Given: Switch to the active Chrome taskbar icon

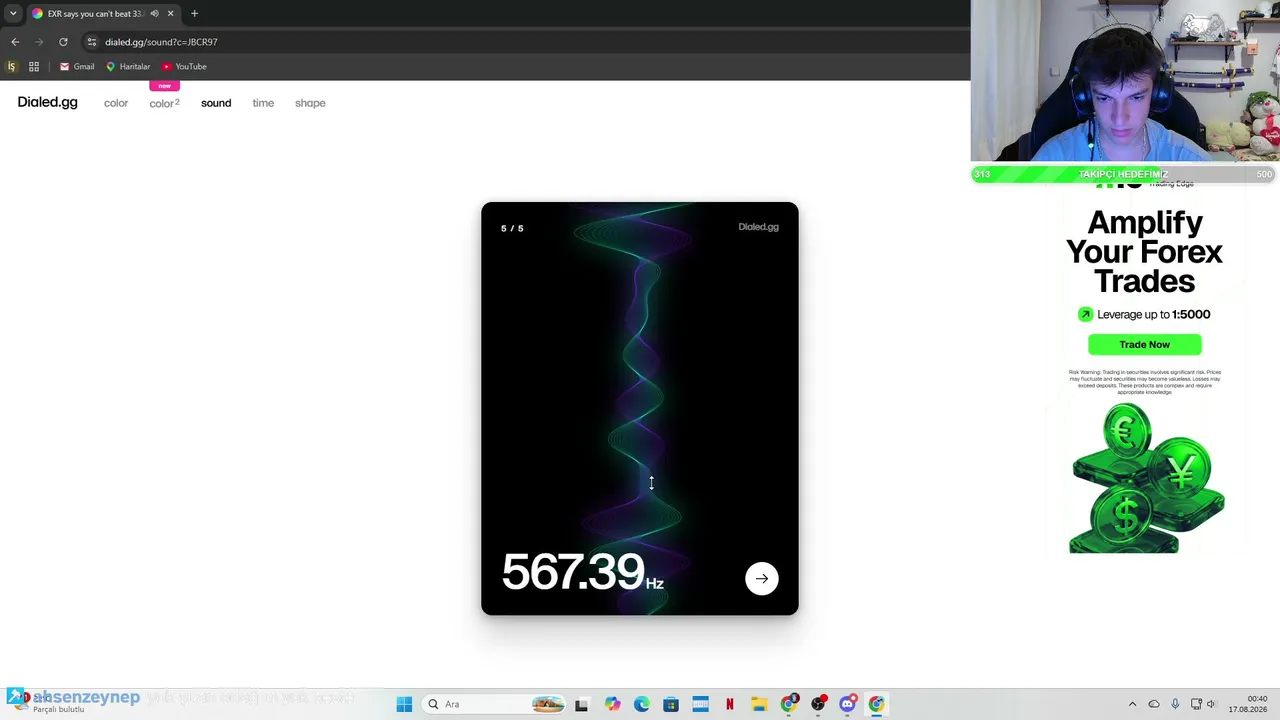Looking at the screenshot, I should [876, 704].
